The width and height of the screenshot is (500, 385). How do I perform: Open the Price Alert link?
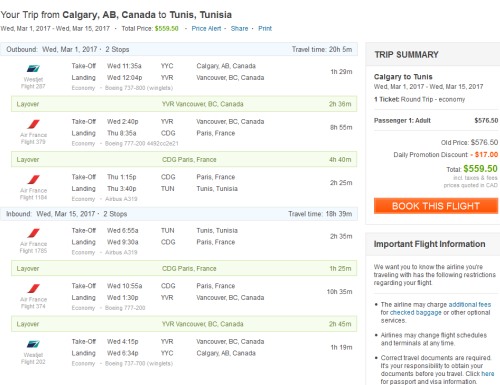click(x=206, y=29)
